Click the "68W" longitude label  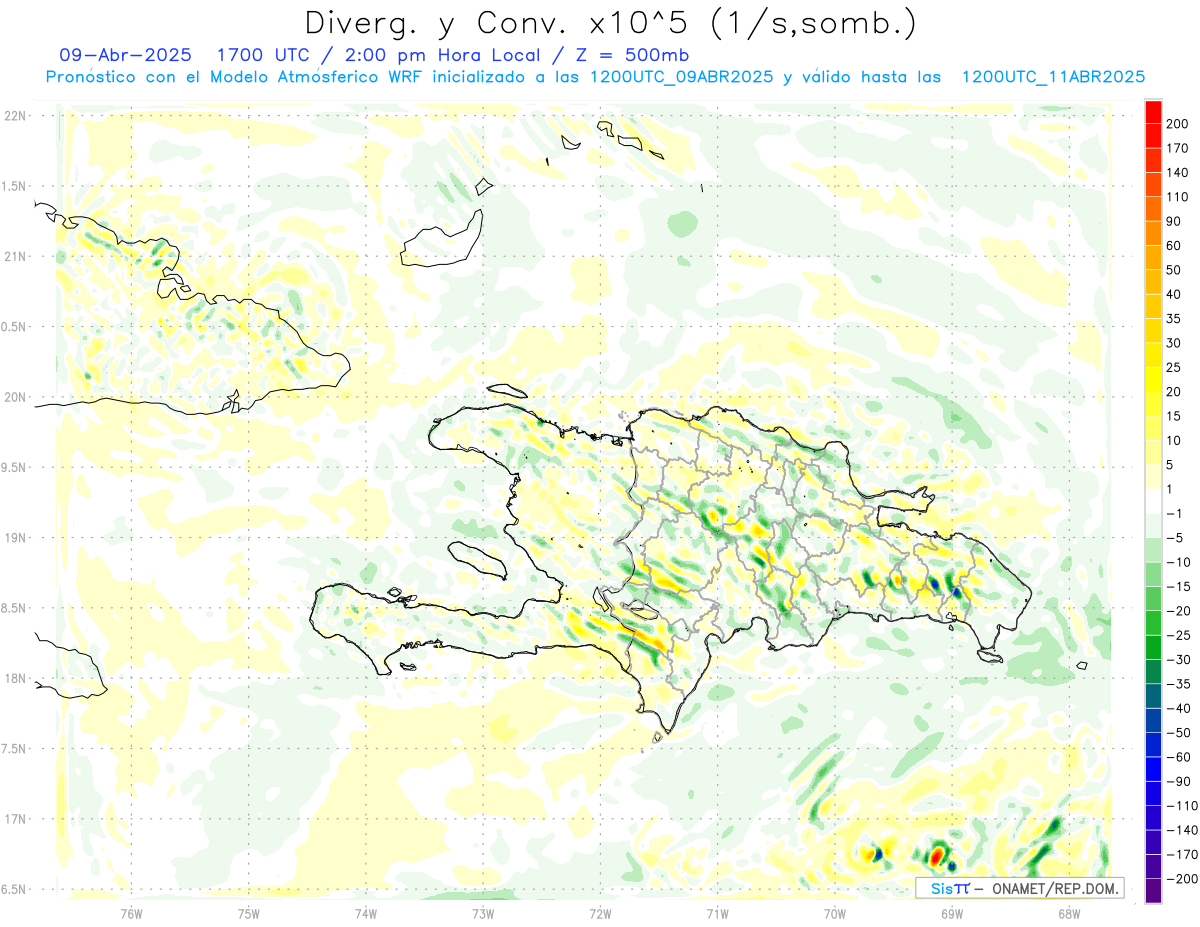[x=1068, y=913]
